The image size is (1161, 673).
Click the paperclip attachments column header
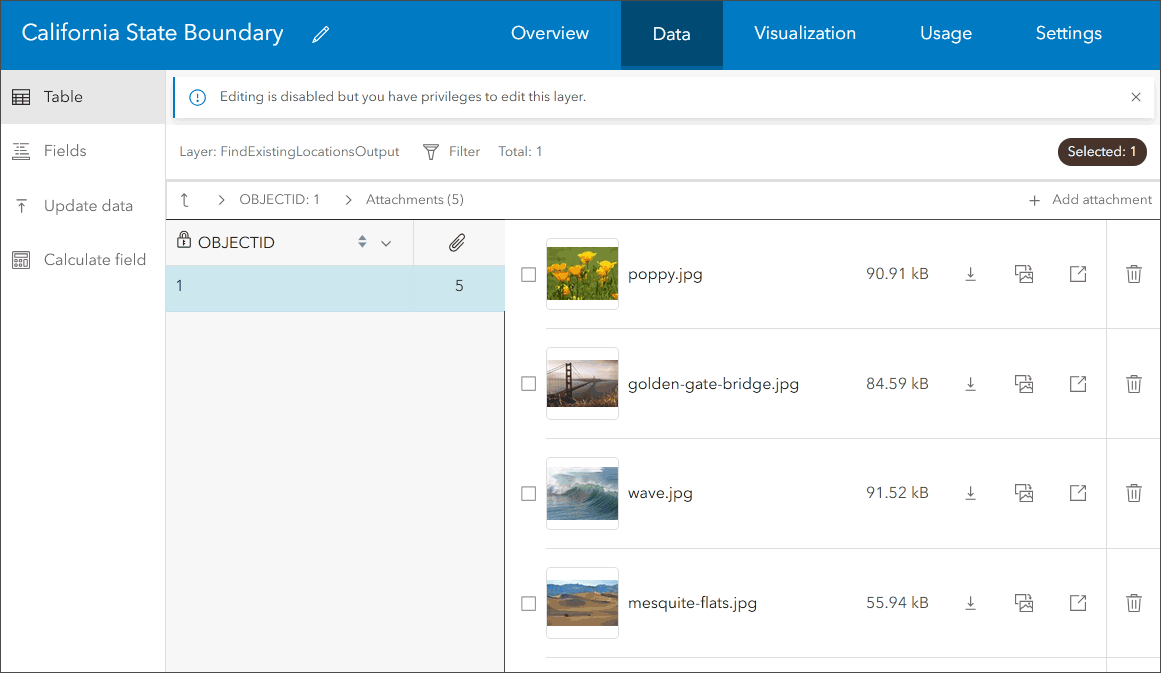[457, 242]
